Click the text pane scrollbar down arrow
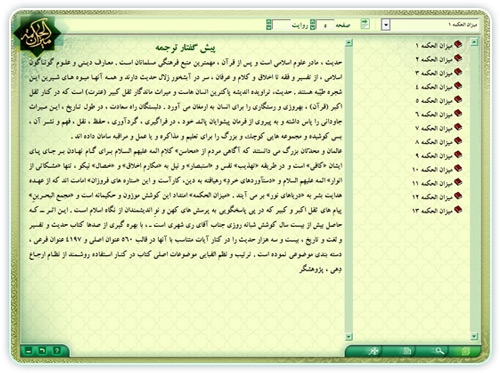This screenshot has height=373, width=500. click(x=349, y=337)
